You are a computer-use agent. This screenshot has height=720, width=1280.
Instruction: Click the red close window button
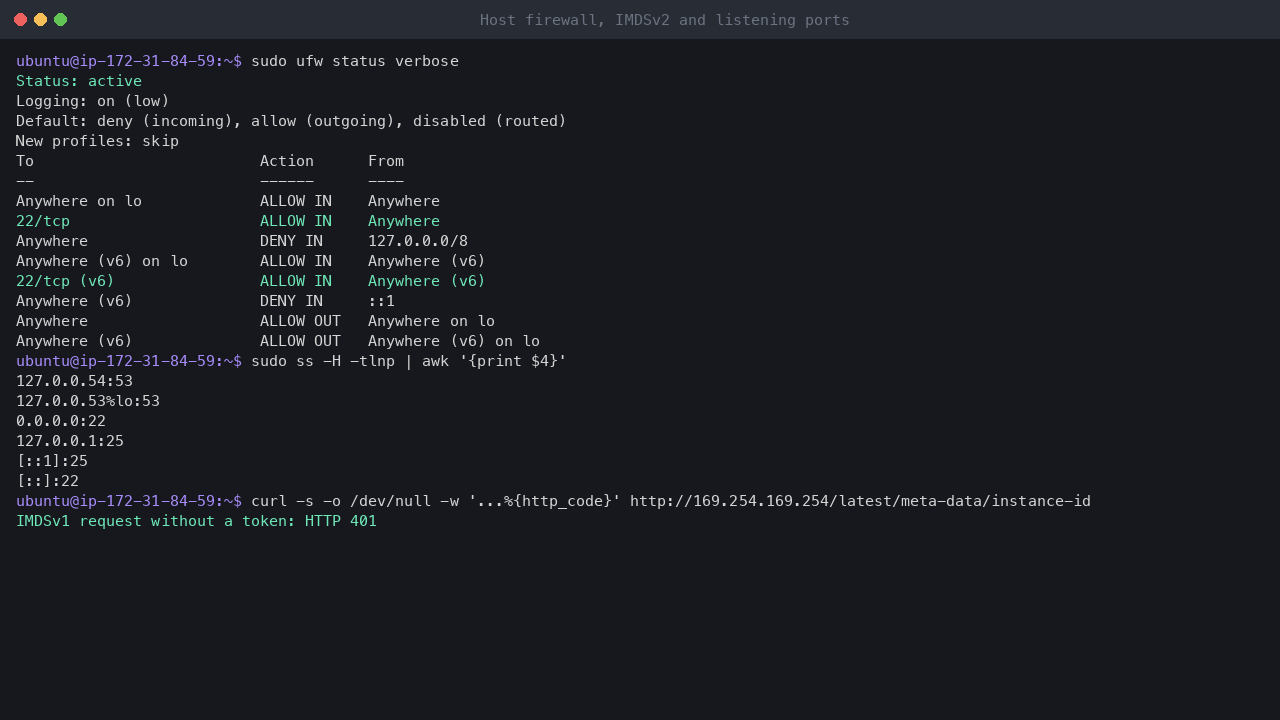click(x=21, y=19)
